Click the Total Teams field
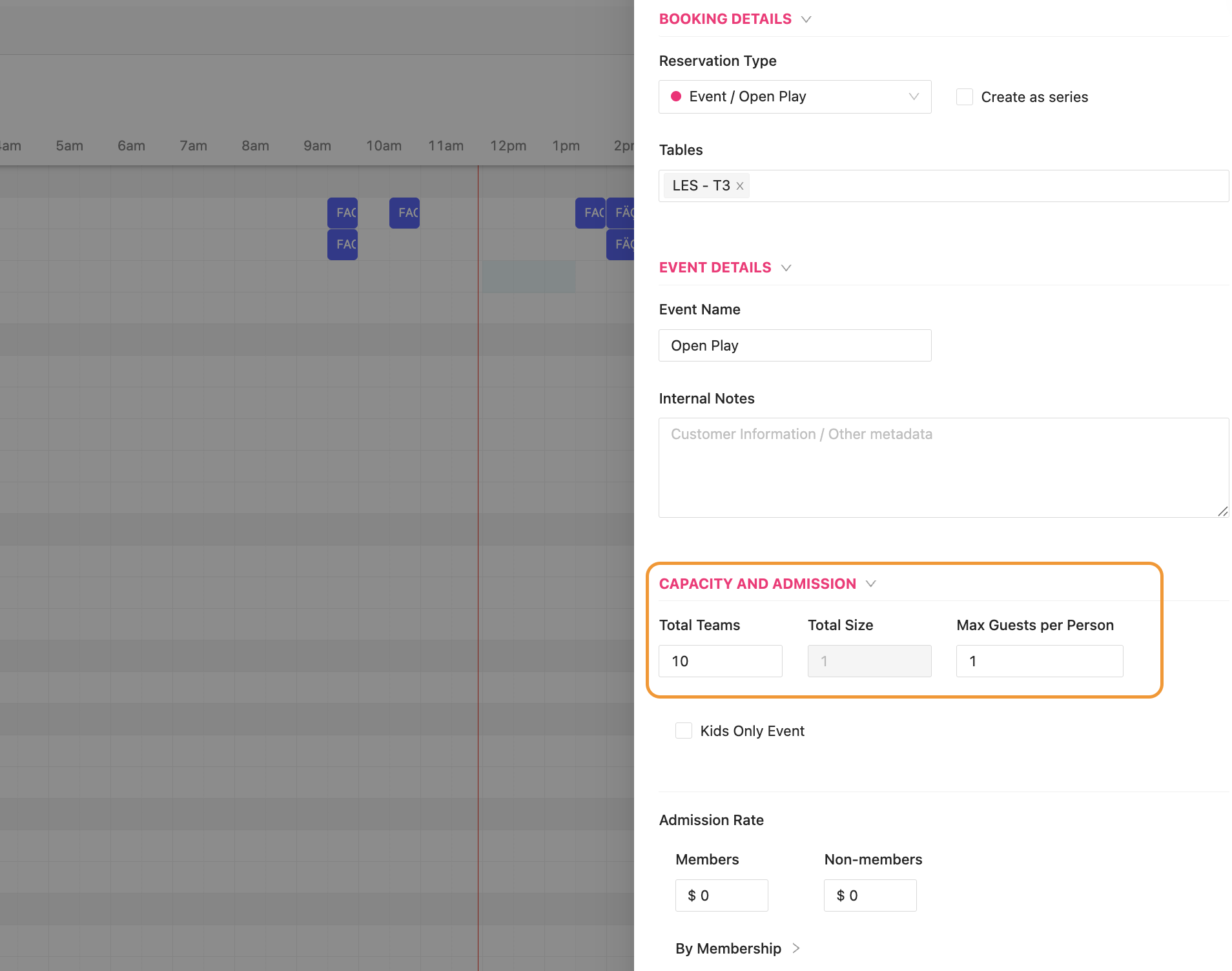This screenshot has width=1232, height=971. 720,661
